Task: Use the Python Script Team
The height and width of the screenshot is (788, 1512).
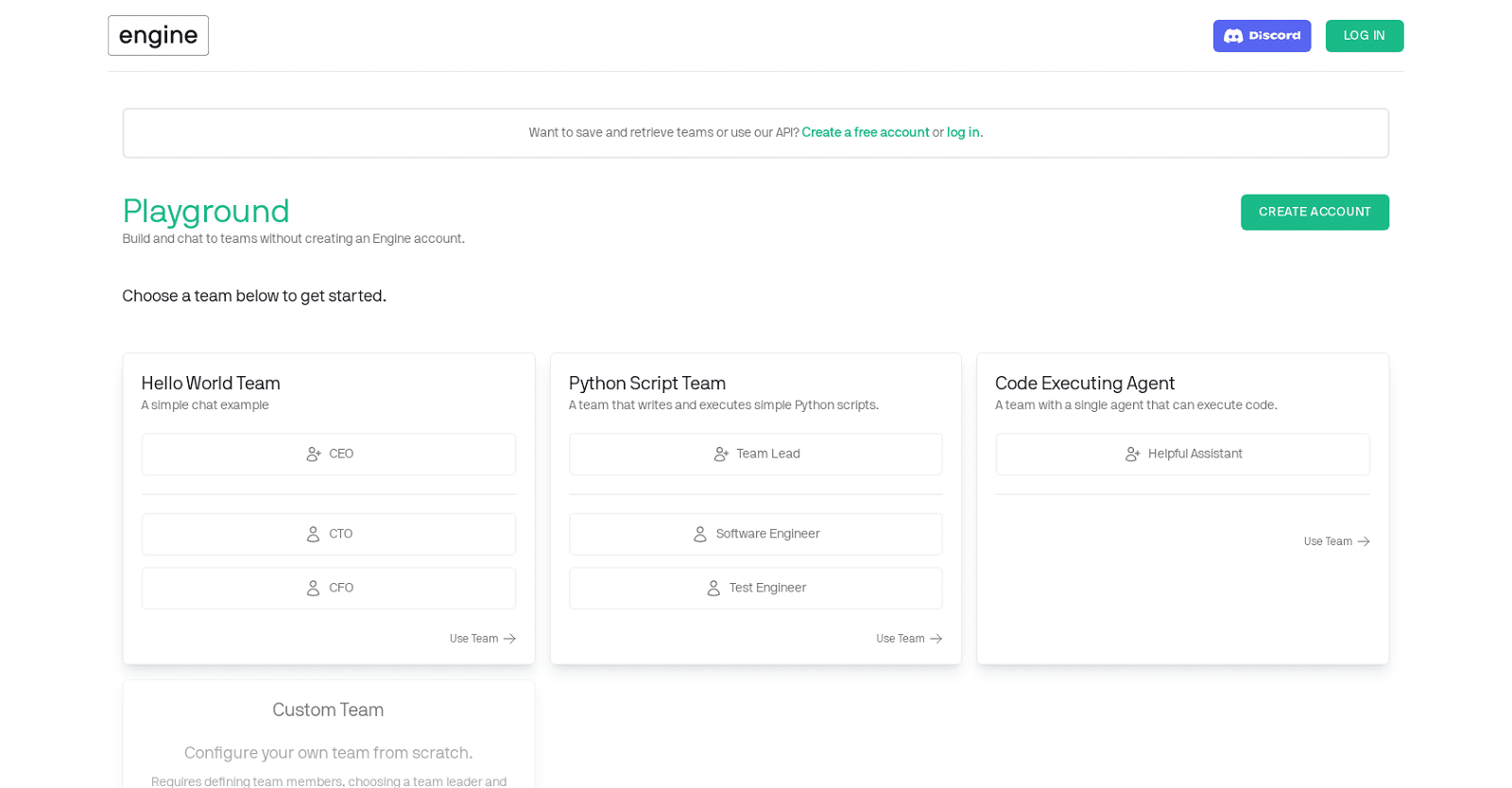Action: (908, 639)
